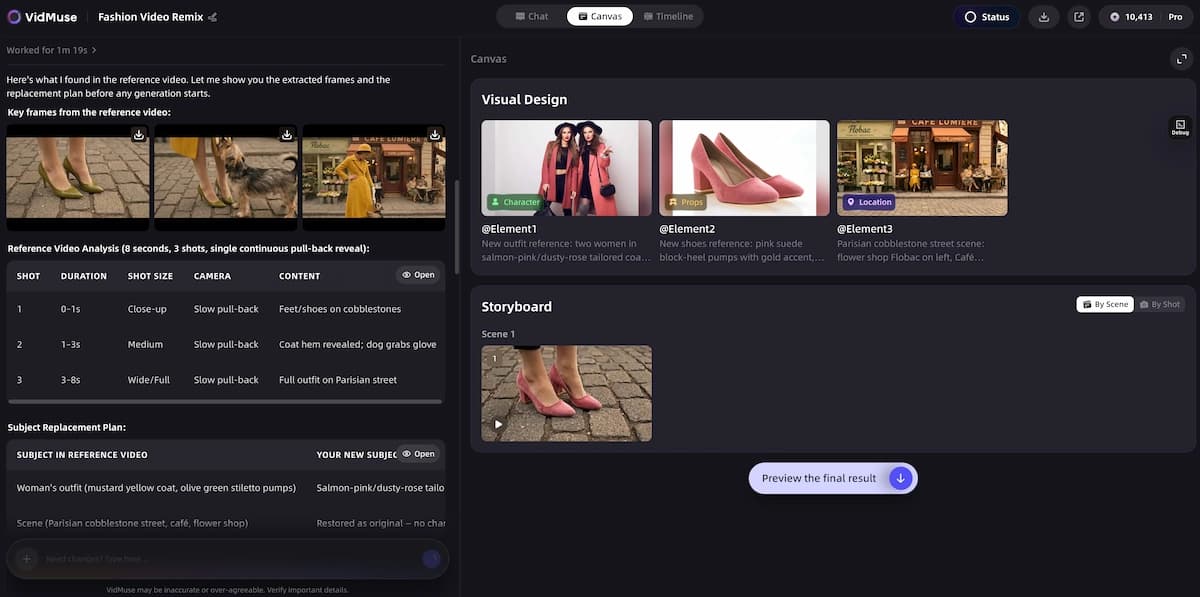Select the @Element1 label
This screenshot has height=597, width=1200.
(509, 229)
